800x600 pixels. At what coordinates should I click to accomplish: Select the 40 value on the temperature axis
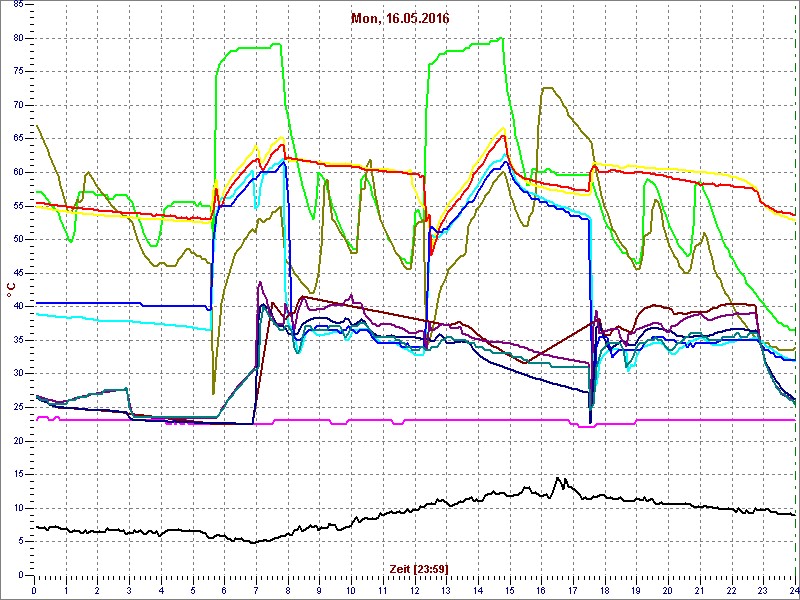click(x=18, y=307)
